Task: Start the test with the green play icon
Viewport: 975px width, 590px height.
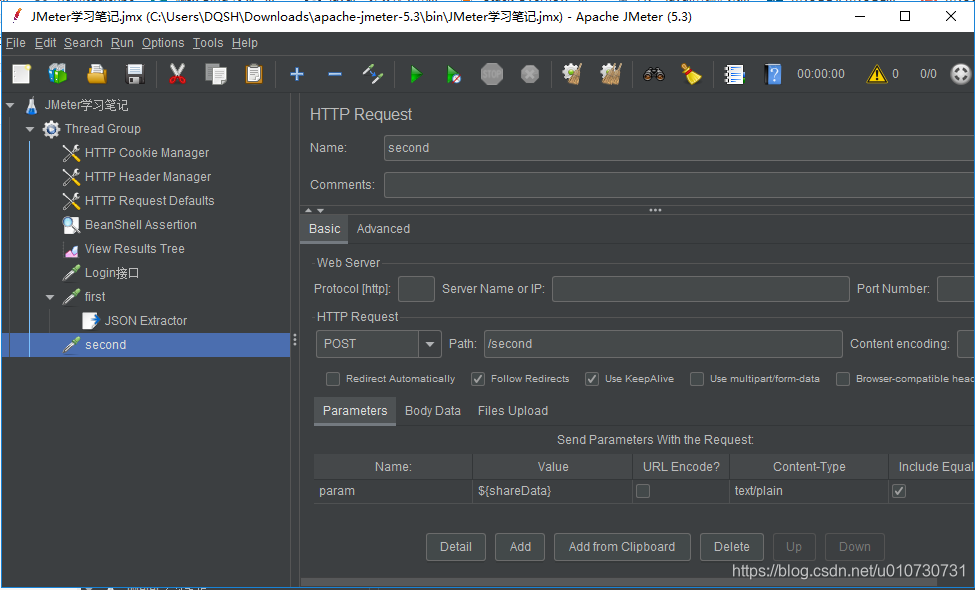Action: (x=416, y=75)
